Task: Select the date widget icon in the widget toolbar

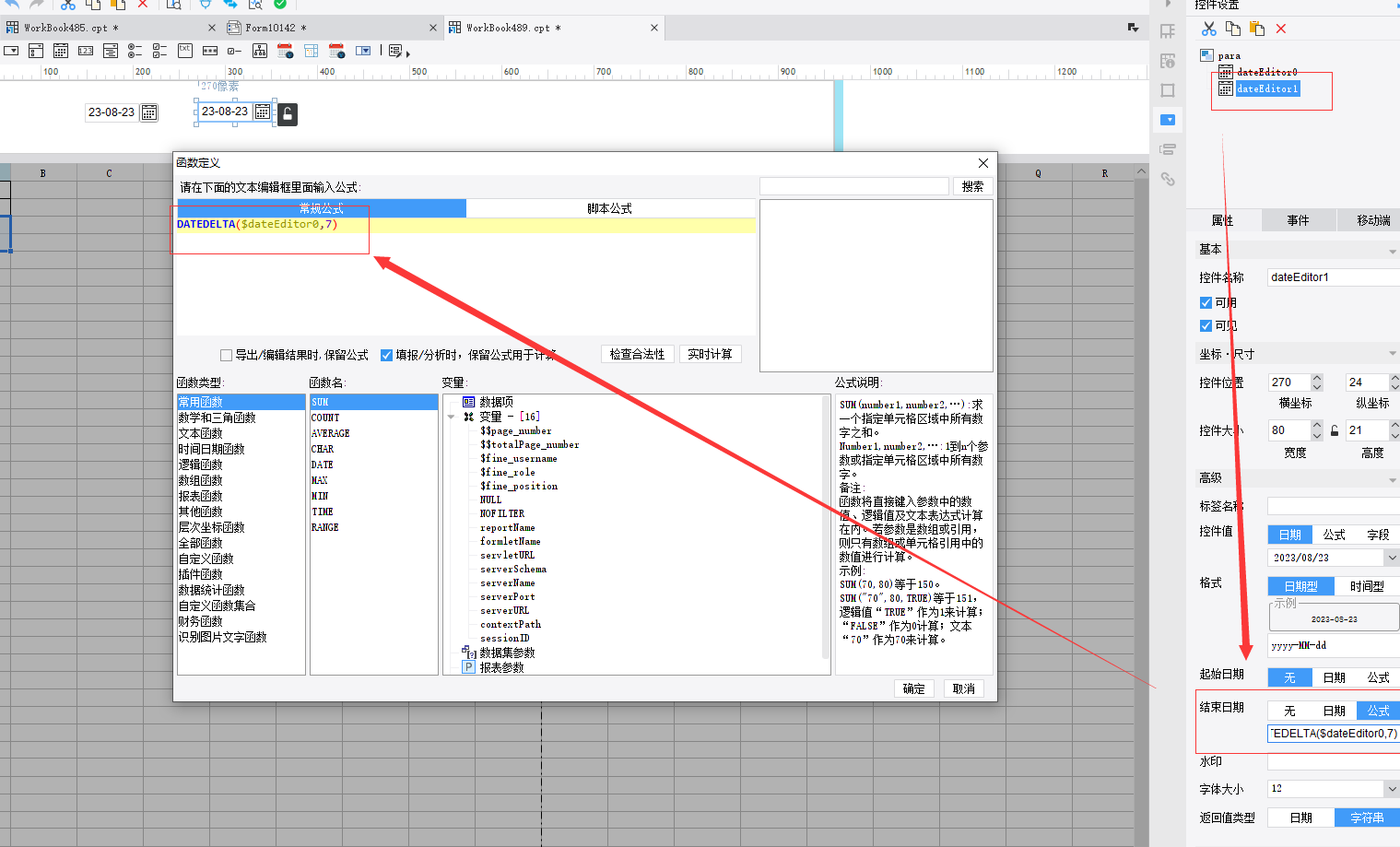Action: pyautogui.click(x=61, y=51)
